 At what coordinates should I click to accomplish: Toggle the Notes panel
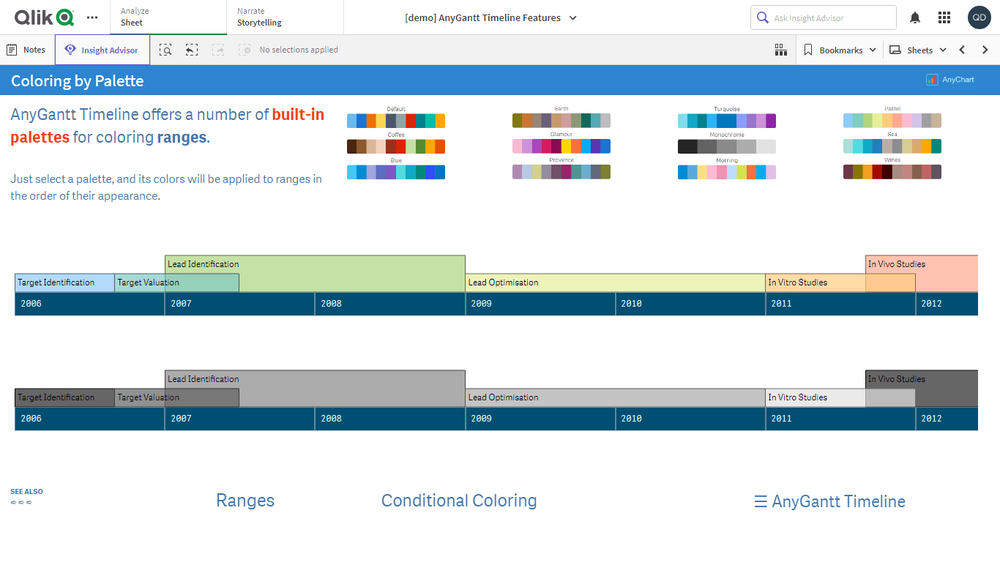coord(27,50)
